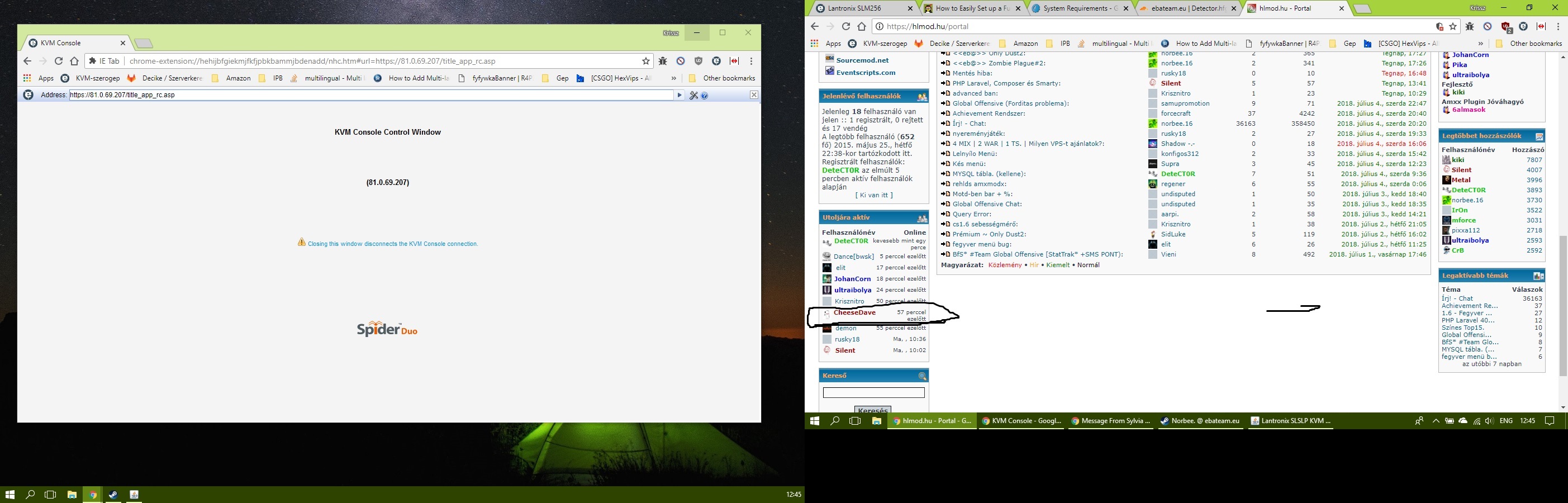The width and height of the screenshot is (1568, 503).
Task: Open KVM-szerogep bookmark in hlmod window
Action: (877, 43)
